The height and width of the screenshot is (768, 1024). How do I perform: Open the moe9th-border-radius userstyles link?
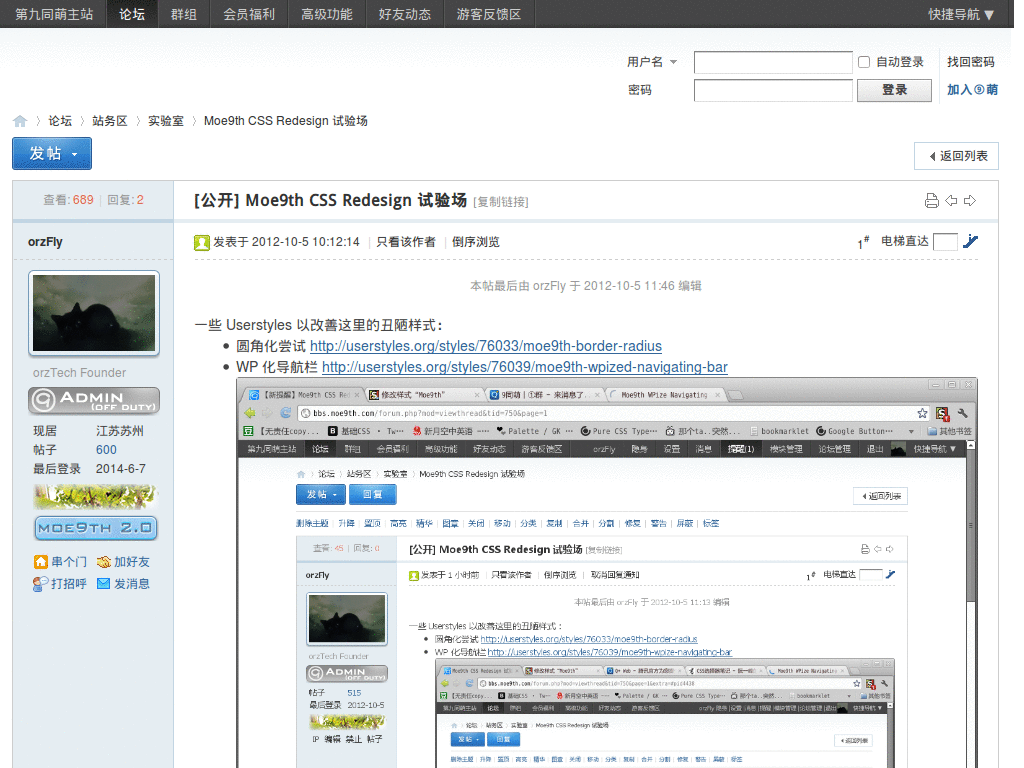point(485,346)
